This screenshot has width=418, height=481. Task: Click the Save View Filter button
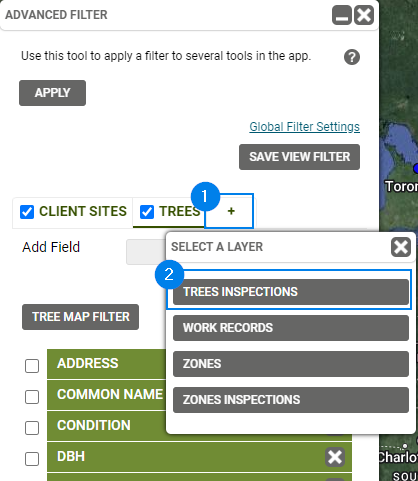(x=299, y=157)
